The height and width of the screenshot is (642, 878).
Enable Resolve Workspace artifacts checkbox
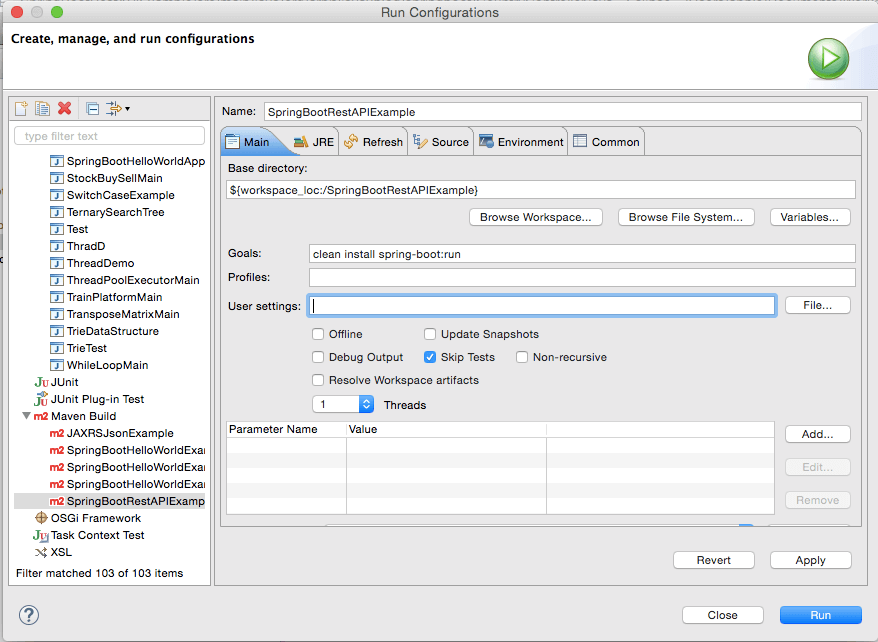pyautogui.click(x=318, y=380)
